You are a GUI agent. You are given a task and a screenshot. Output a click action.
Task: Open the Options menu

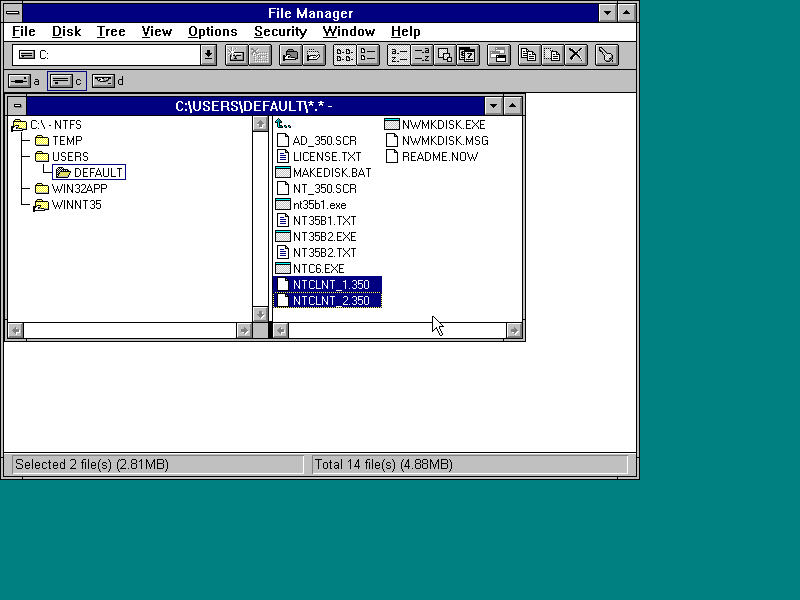click(x=213, y=32)
